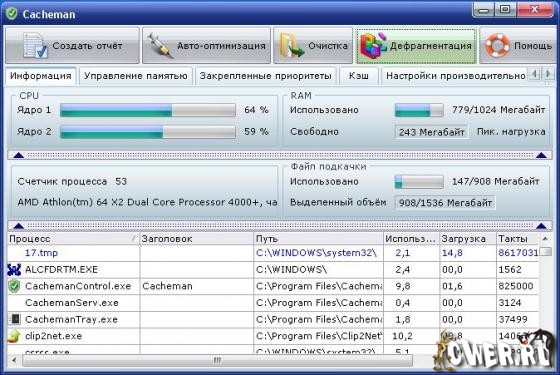Click the CachemanControl.exe shield icon
This screenshot has height=375, width=560.
click(14, 286)
